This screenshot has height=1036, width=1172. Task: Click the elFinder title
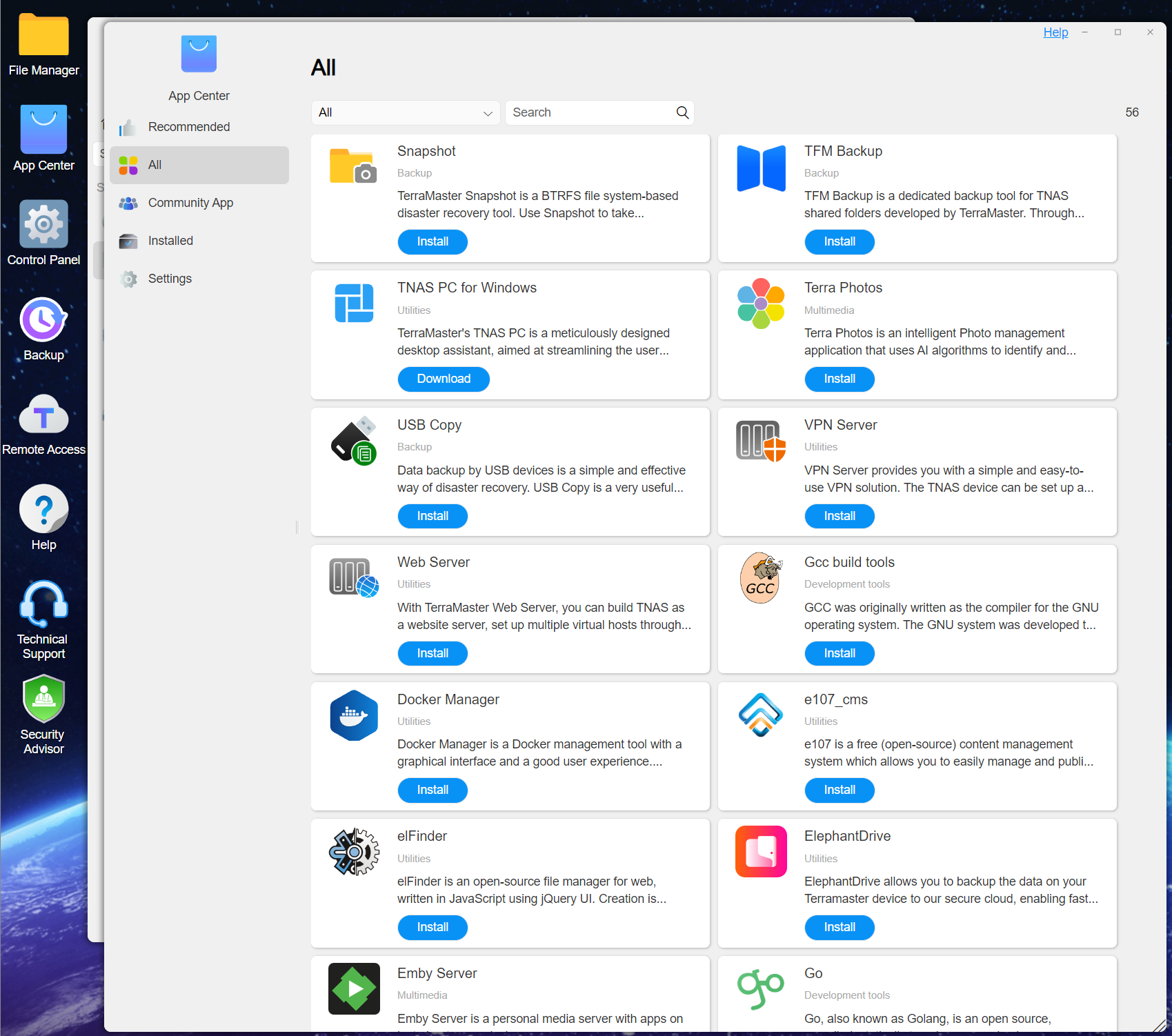pos(422,836)
